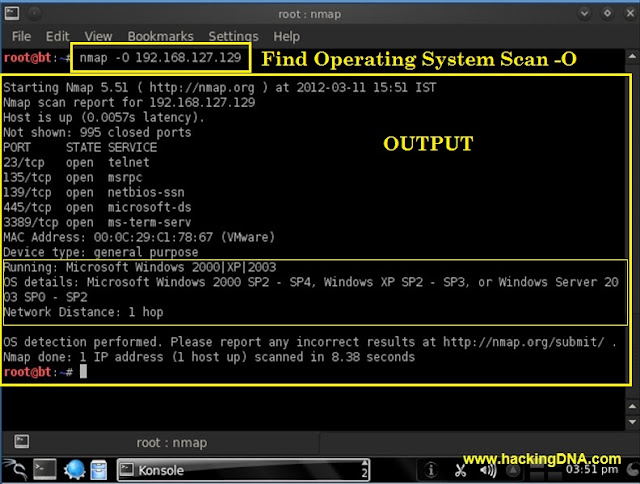Viewport: 640px width, 484px height.
Task: Click the http://nmap.org URL in Starting line
Action: click(x=202, y=87)
